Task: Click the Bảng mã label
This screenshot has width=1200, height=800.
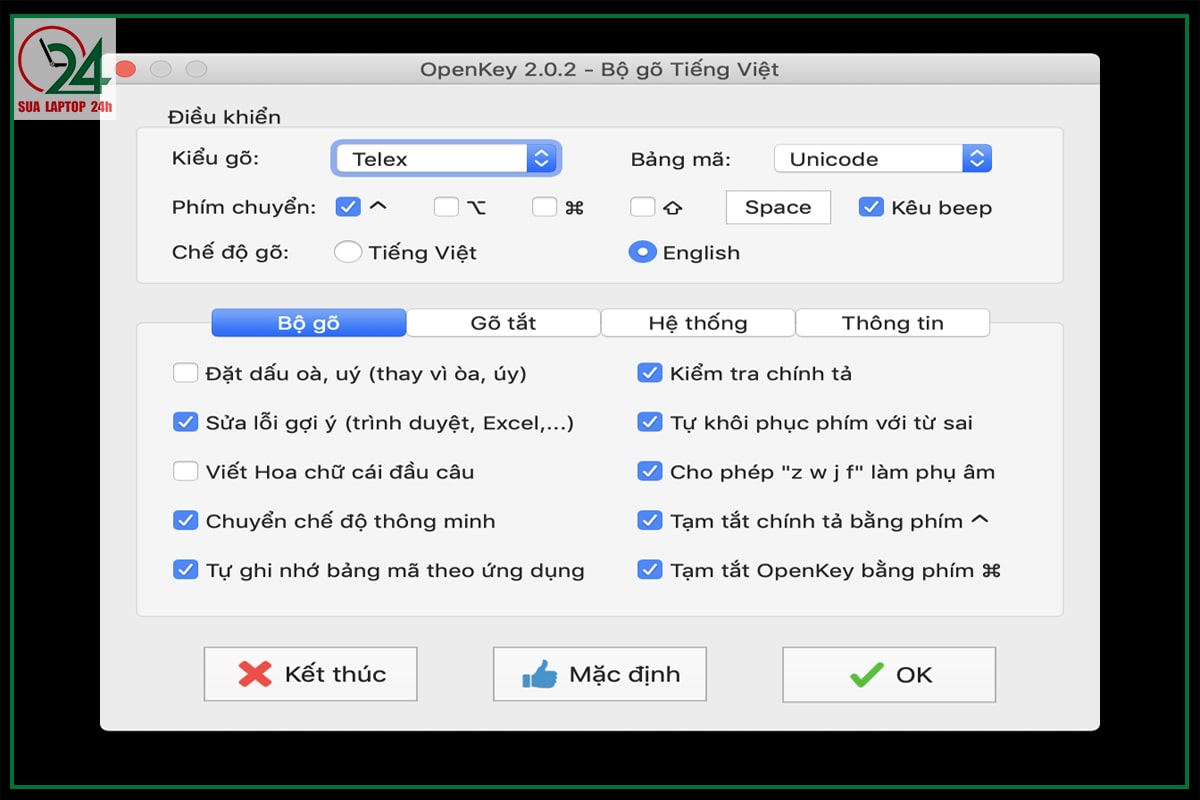Action: 681,159
